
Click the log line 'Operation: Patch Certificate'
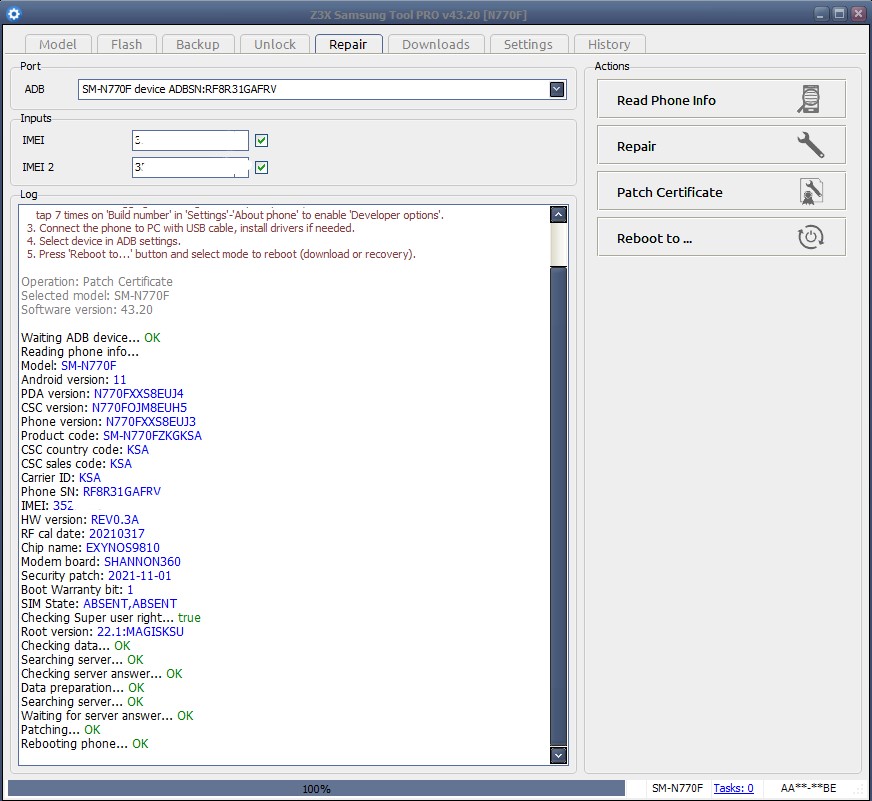point(97,281)
